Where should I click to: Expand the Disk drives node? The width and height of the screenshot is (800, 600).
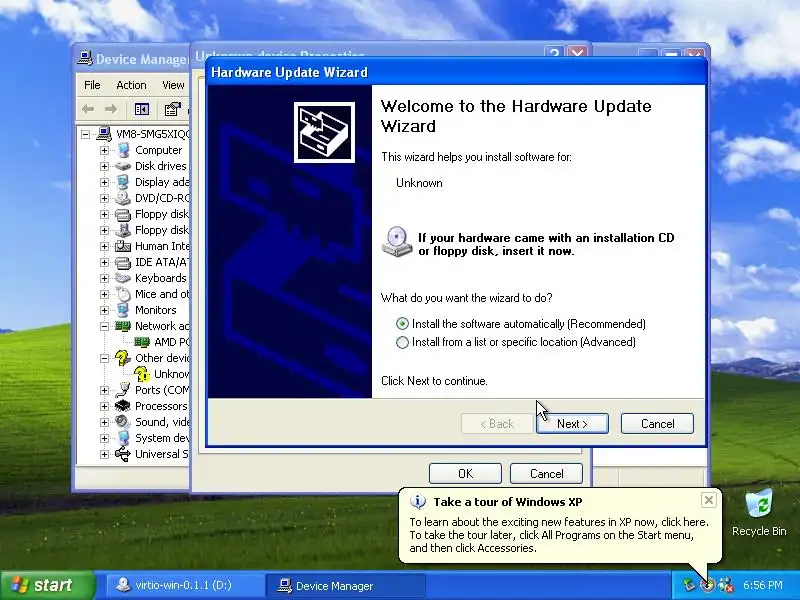point(105,166)
